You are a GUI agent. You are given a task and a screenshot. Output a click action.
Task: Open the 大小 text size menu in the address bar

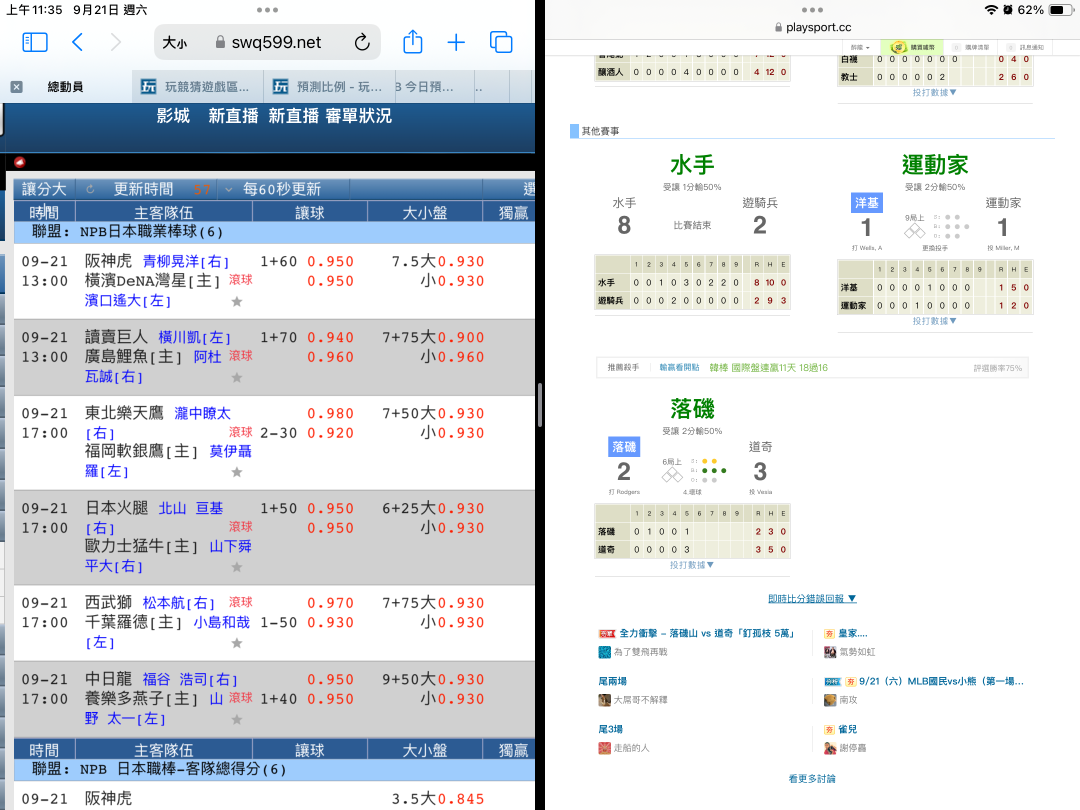click(174, 43)
